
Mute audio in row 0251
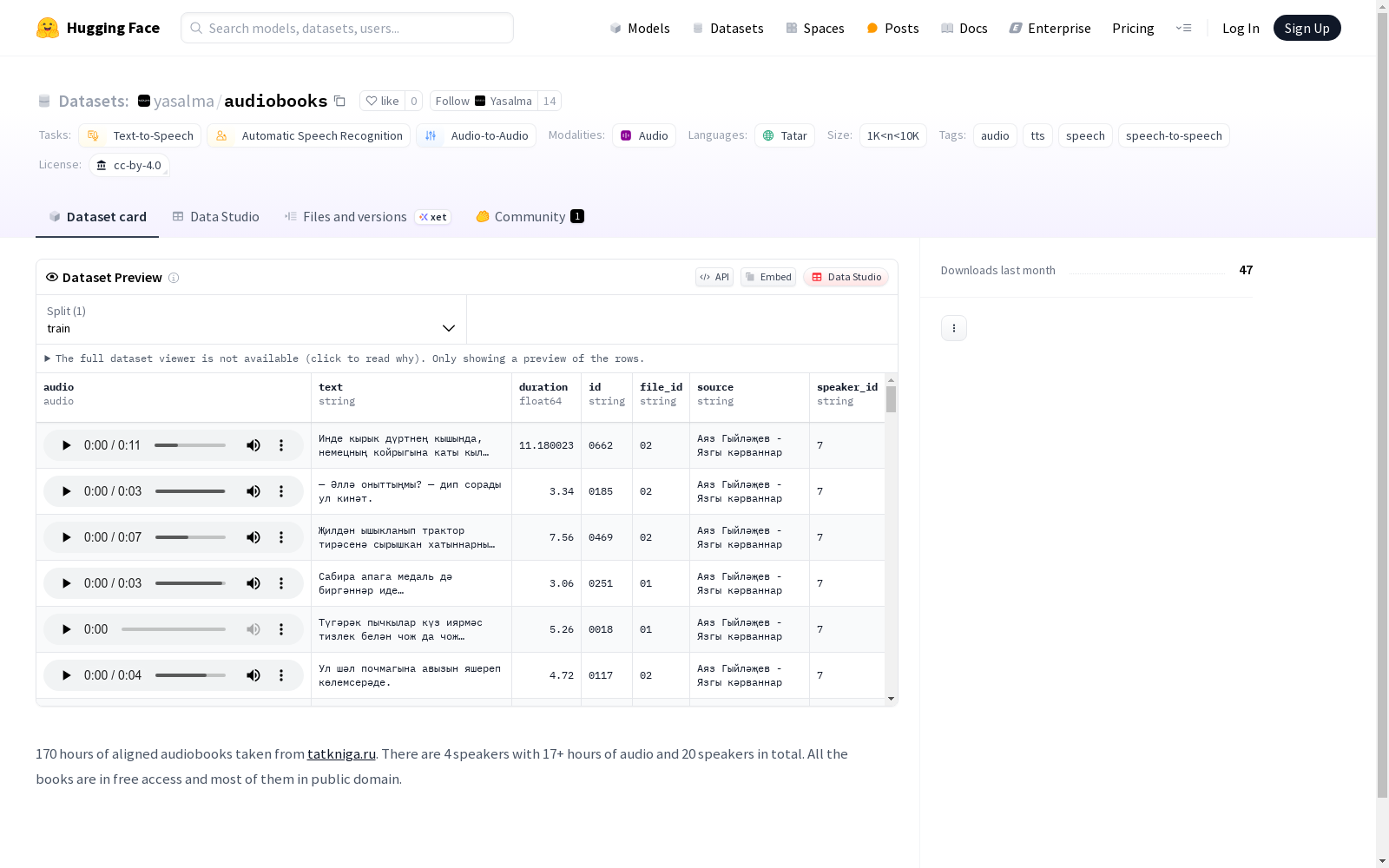pos(253,583)
